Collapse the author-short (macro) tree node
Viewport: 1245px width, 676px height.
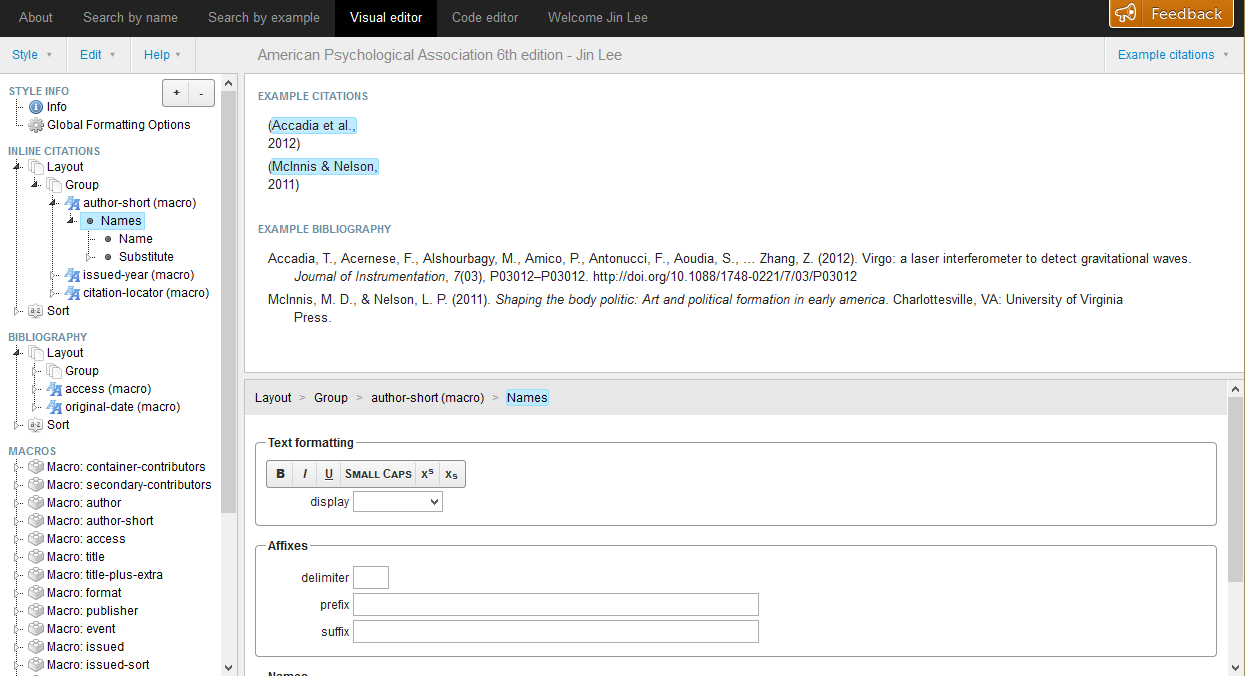tap(53, 203)
